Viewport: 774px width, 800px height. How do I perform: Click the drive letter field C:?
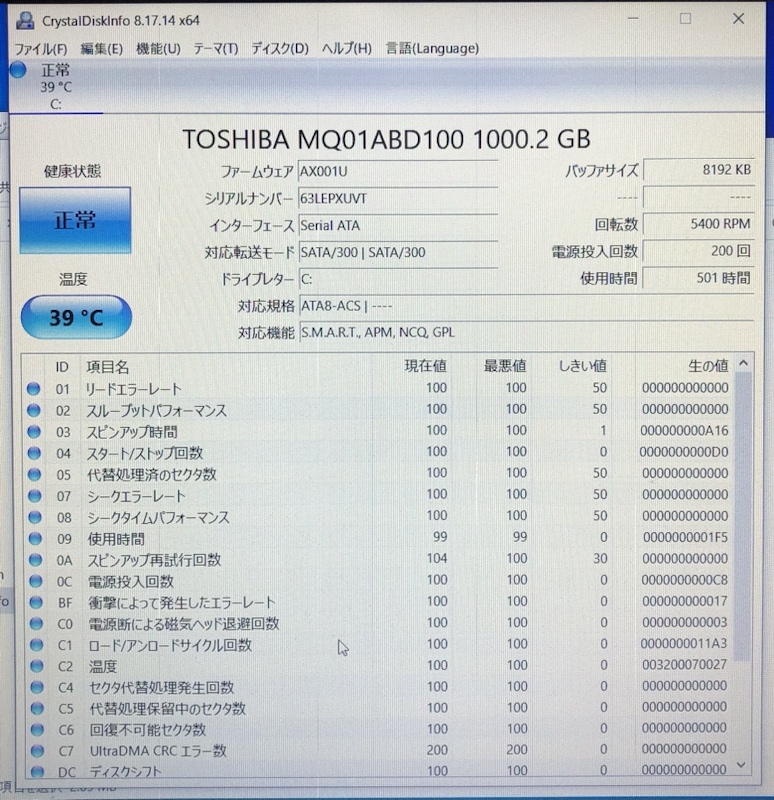tap(397, 280)
